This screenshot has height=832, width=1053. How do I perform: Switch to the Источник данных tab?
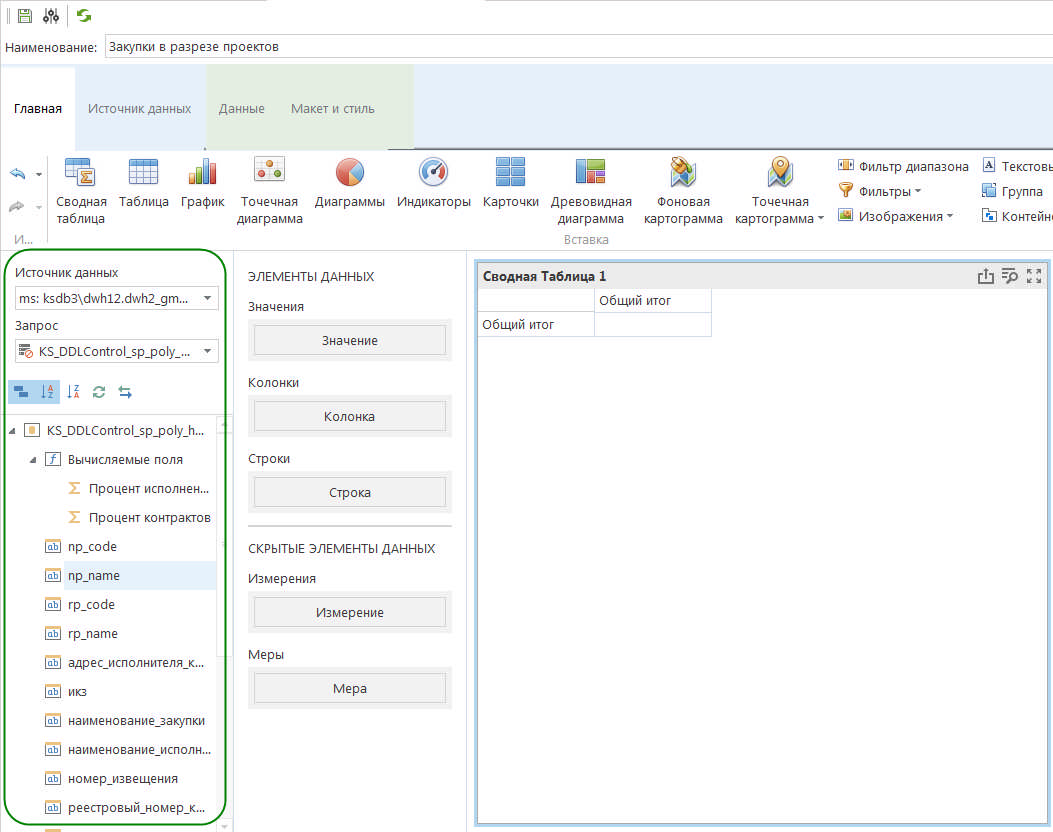pyautogui.click(x=139, y=108)
